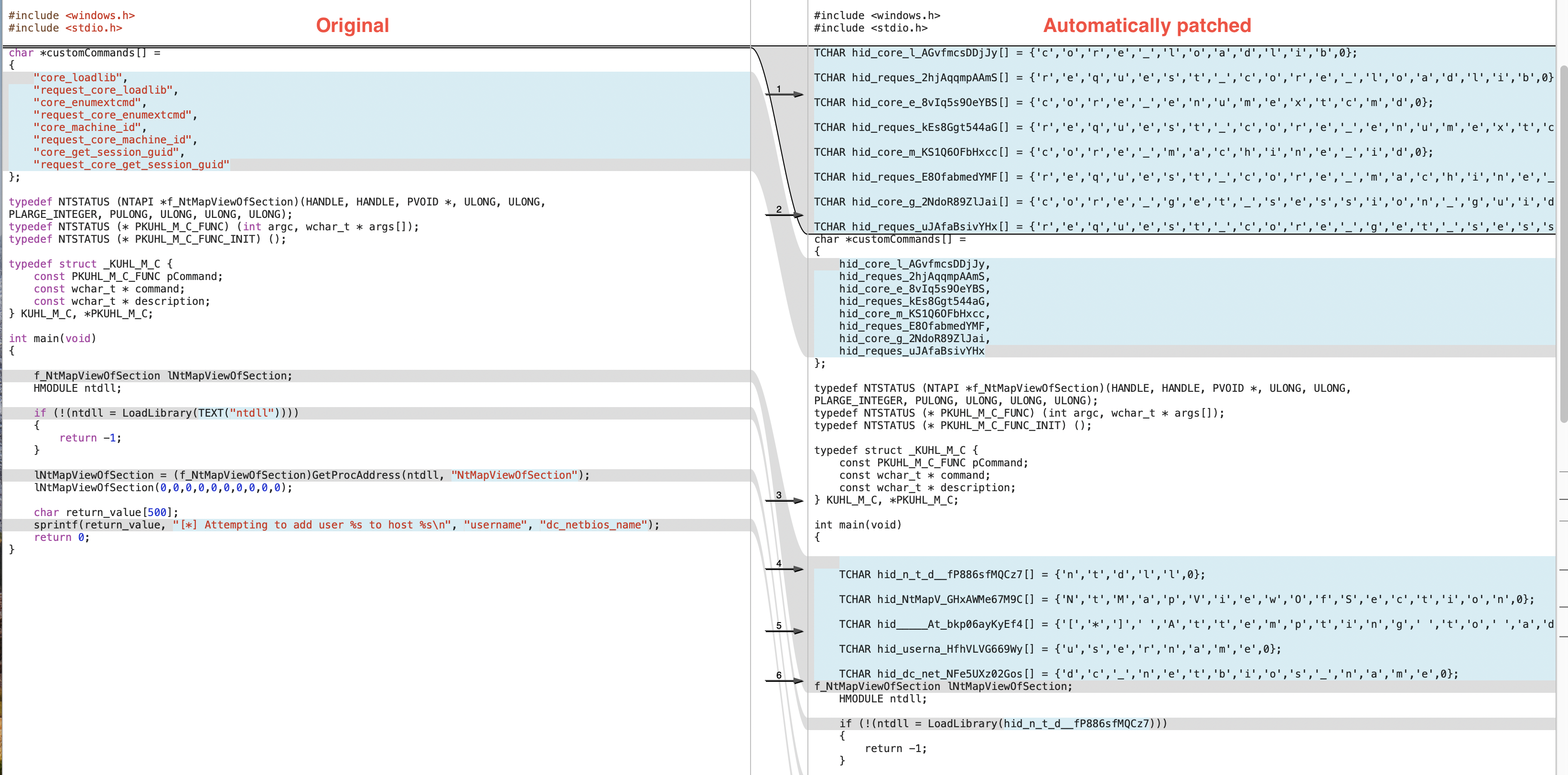The height and width of the screenshot is (775, 1568).
Task: Click "int main(void)" in left pane
Action: (53, 338)
